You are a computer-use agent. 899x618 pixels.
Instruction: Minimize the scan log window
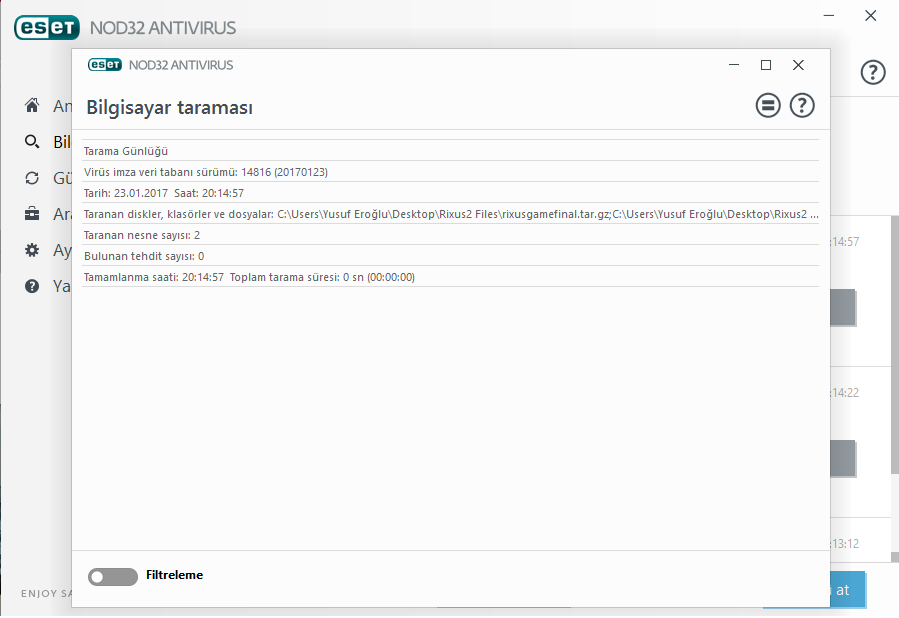pos(733,65)
